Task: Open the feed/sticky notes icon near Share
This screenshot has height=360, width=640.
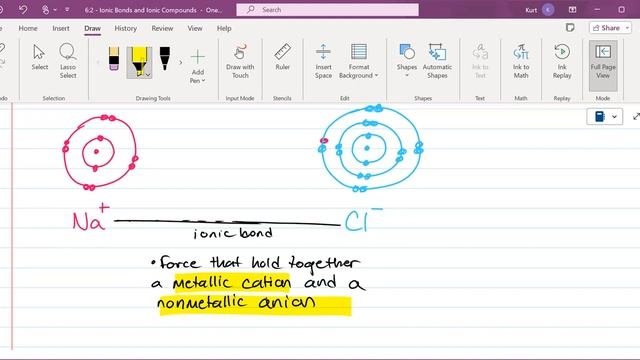Action: tap(570, 27)
